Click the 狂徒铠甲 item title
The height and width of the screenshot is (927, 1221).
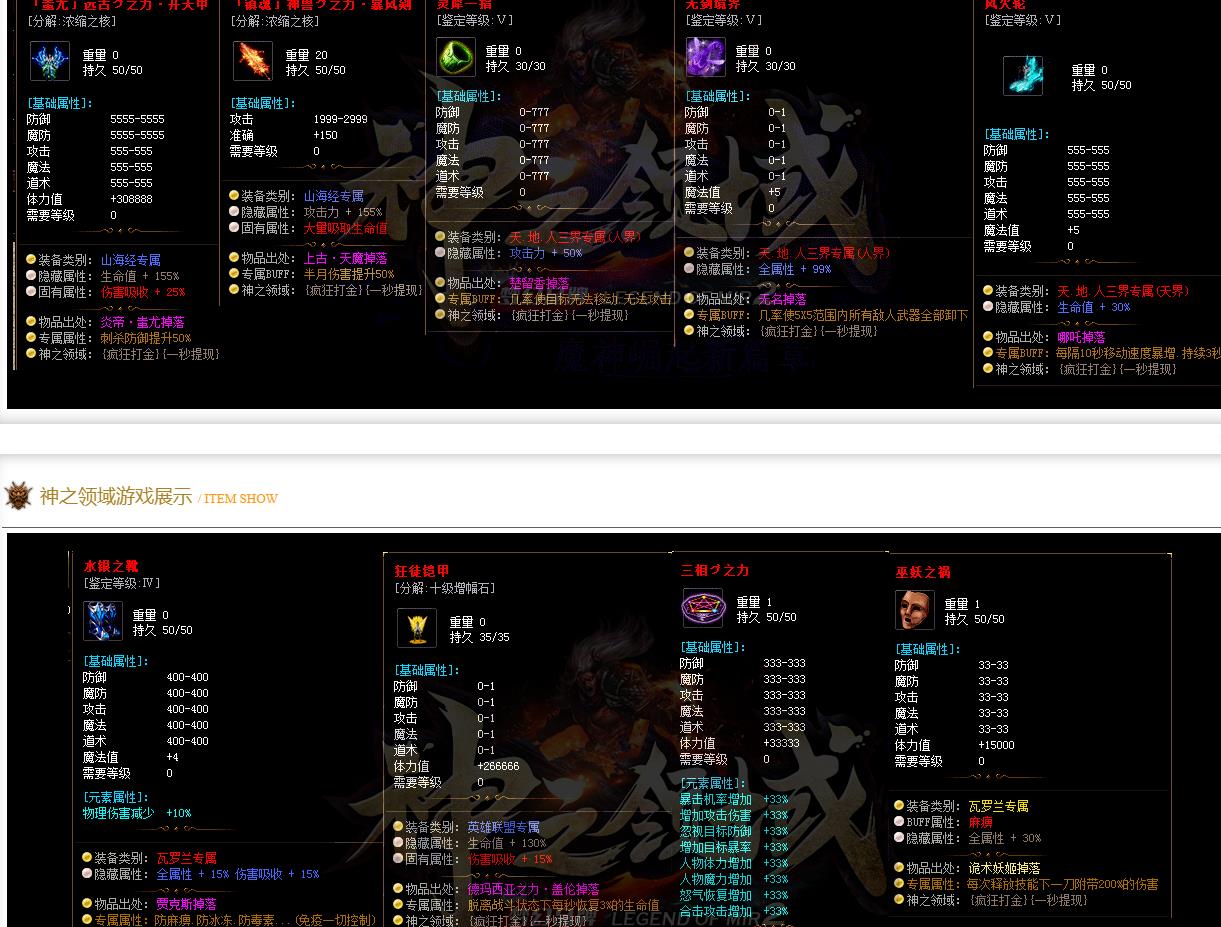(x=422, y=571)
